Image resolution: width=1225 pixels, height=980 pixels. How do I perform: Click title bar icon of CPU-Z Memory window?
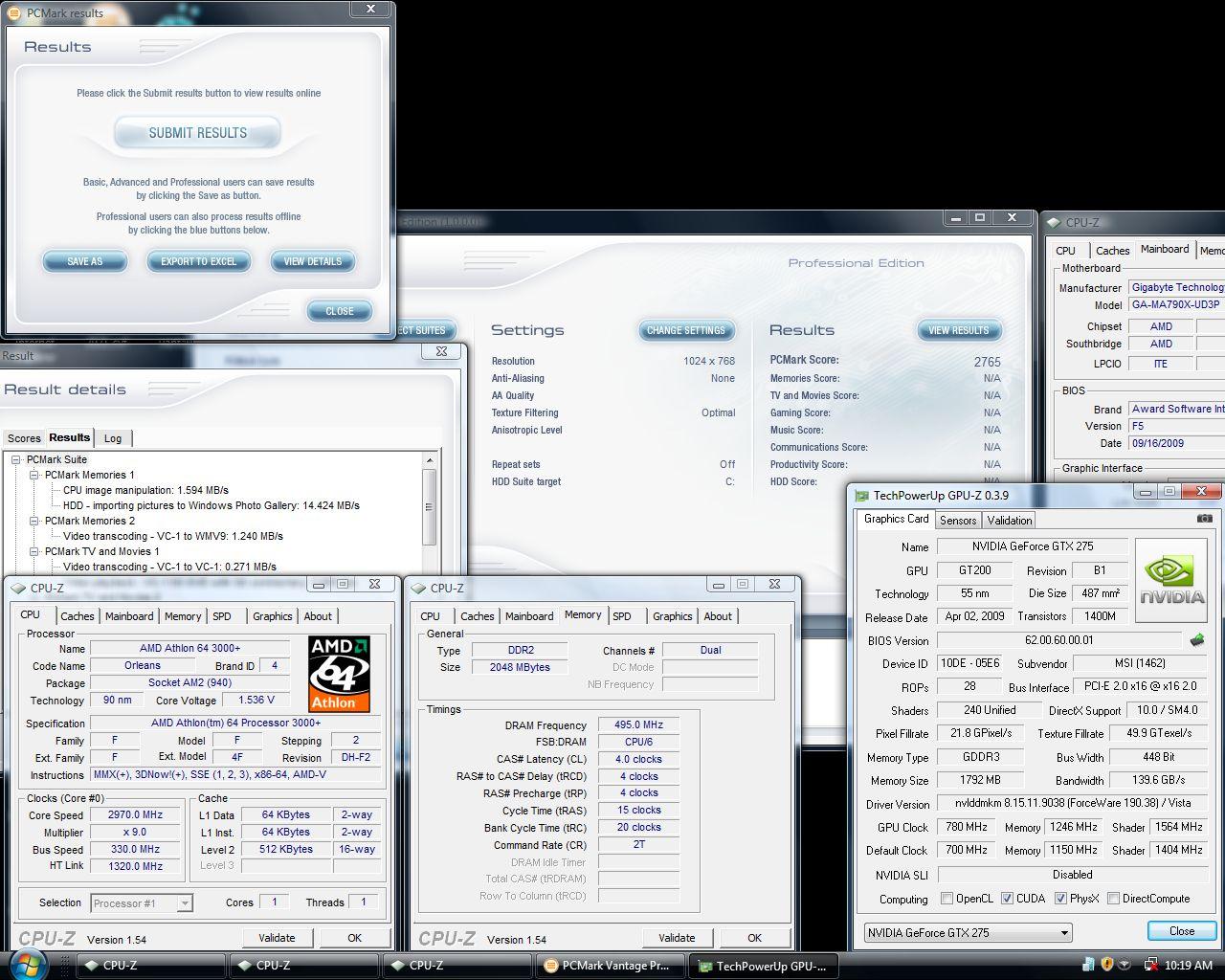coord(419,589)
